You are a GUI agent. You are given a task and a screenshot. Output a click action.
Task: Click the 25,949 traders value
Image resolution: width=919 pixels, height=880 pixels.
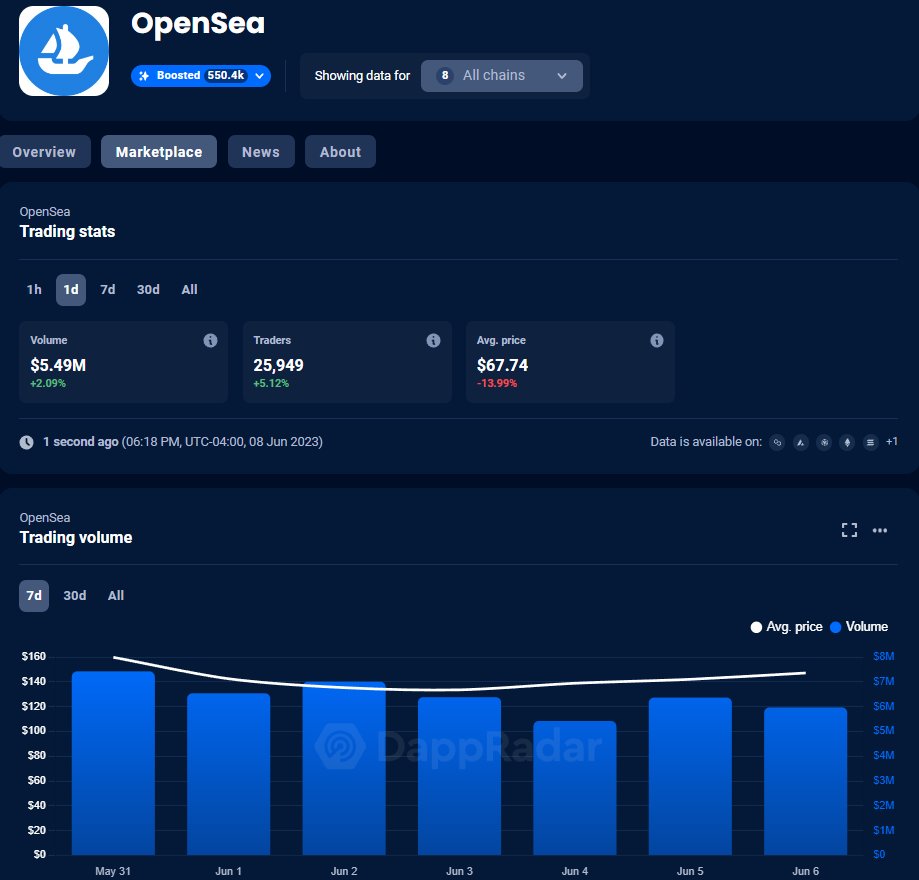tap(278, 365)
